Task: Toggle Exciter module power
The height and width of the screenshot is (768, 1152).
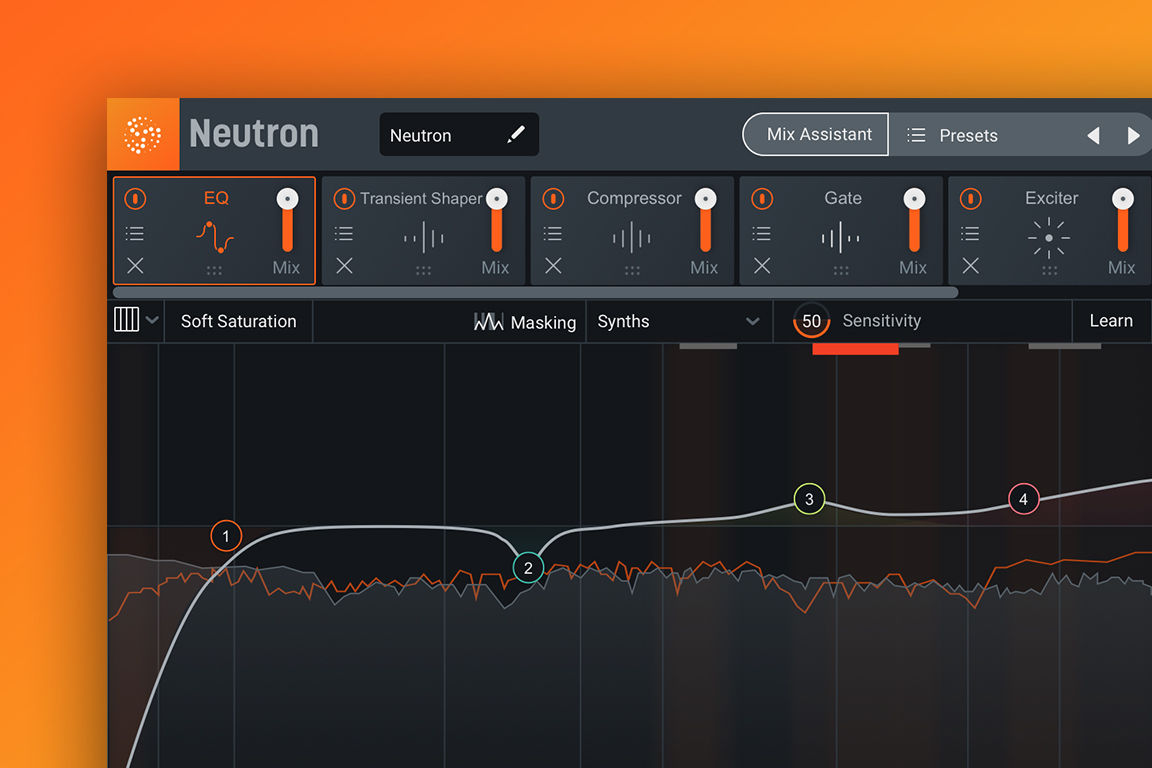Action: pyautogui.click(x=971, y=198)
